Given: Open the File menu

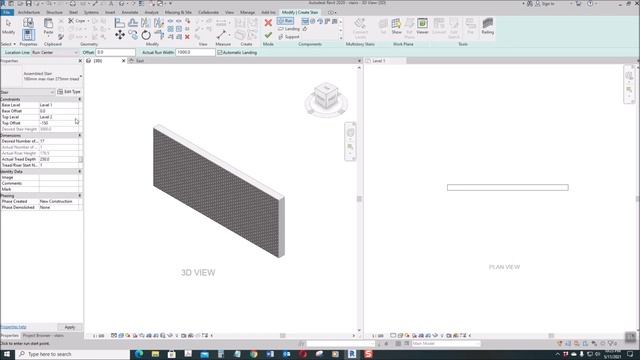Looking at the screenshot, I should point(7,12).
